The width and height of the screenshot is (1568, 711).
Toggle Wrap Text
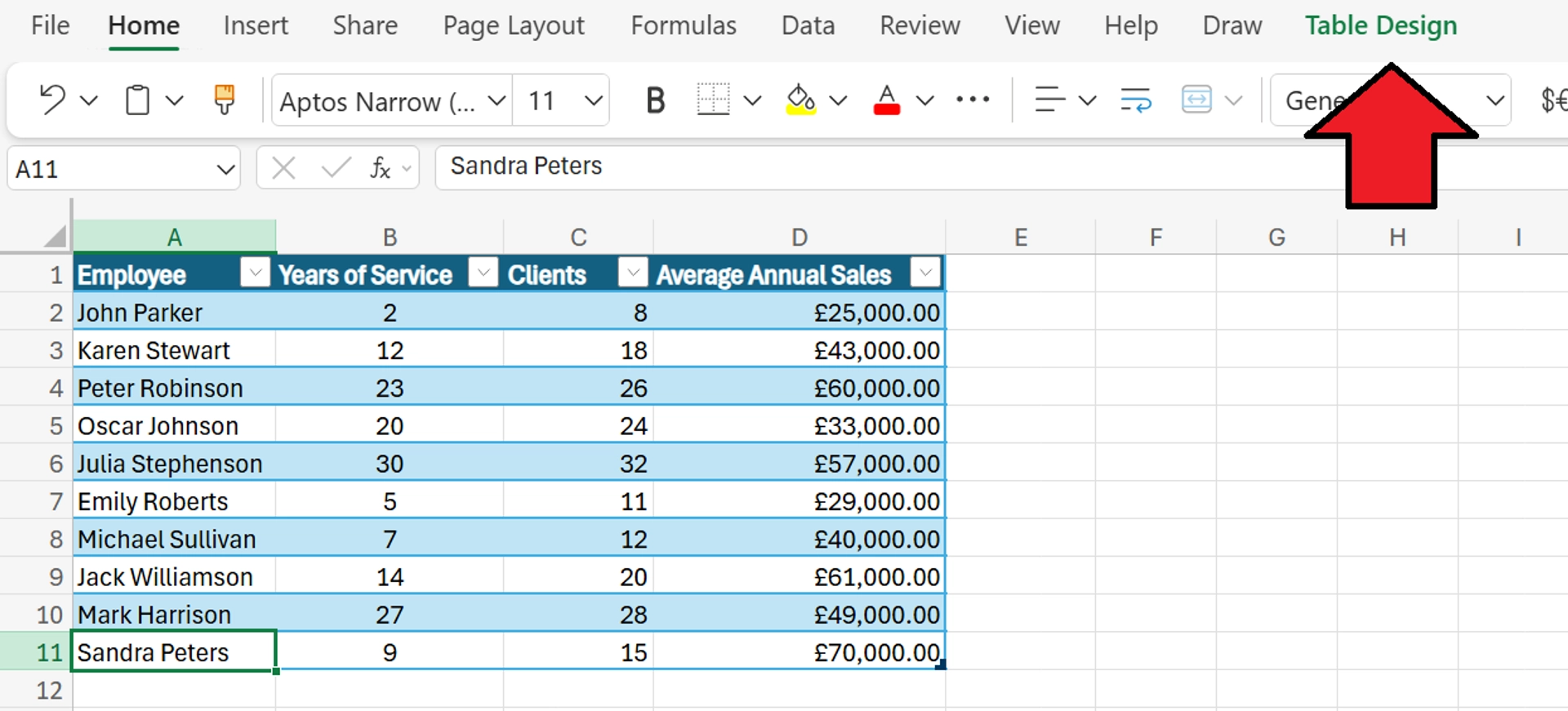tap(1136, 100)
